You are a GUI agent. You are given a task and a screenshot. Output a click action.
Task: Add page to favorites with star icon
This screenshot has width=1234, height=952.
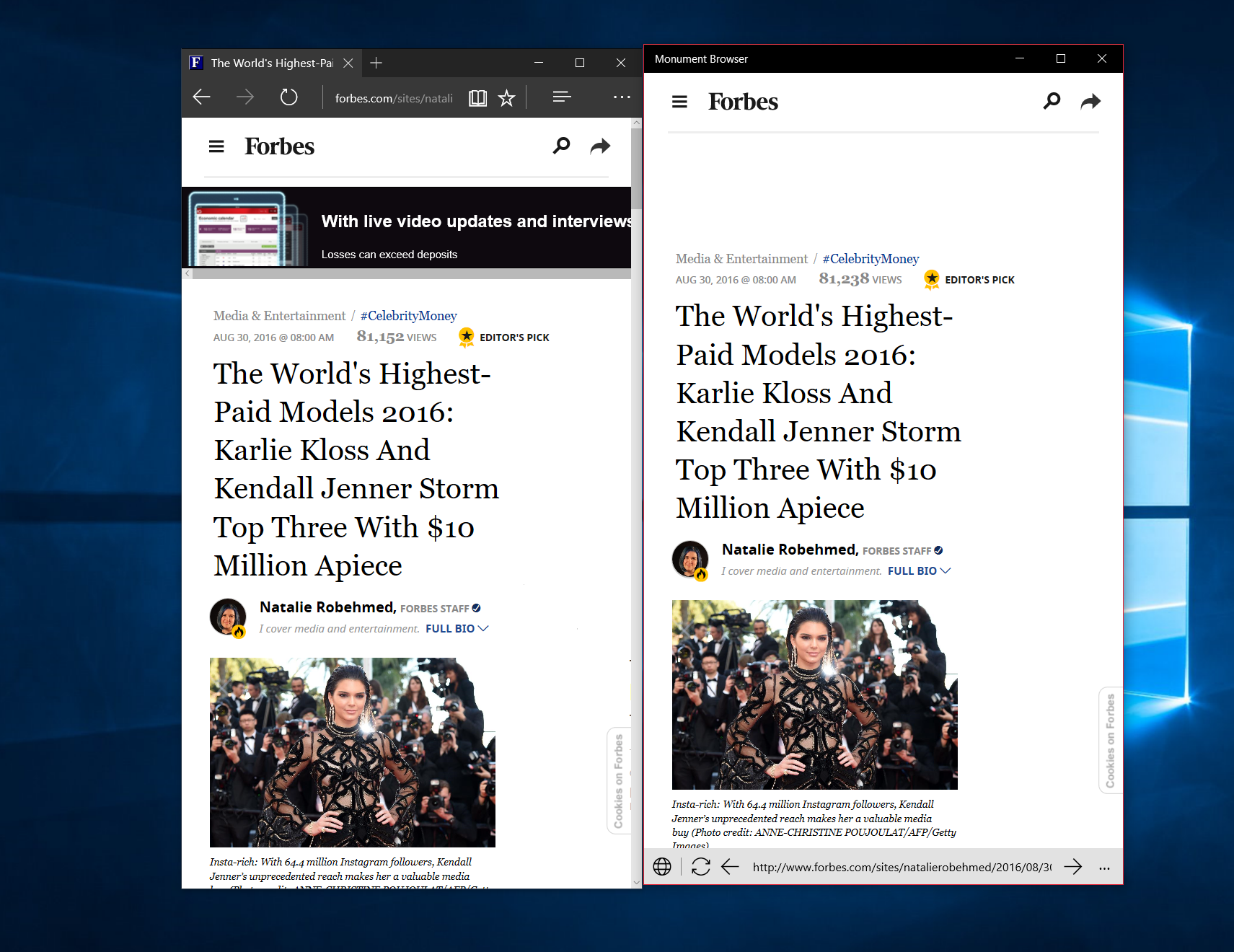click(507, 97)
